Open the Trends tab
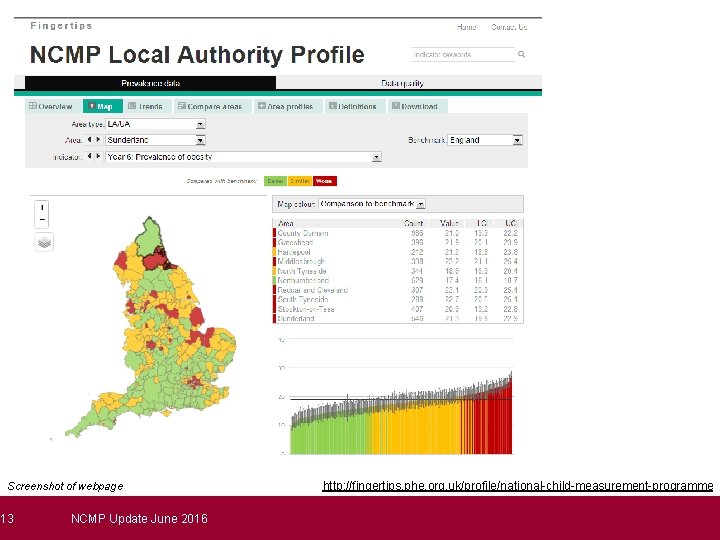This screenshot has height=540, width=720. tap(147, 106)
